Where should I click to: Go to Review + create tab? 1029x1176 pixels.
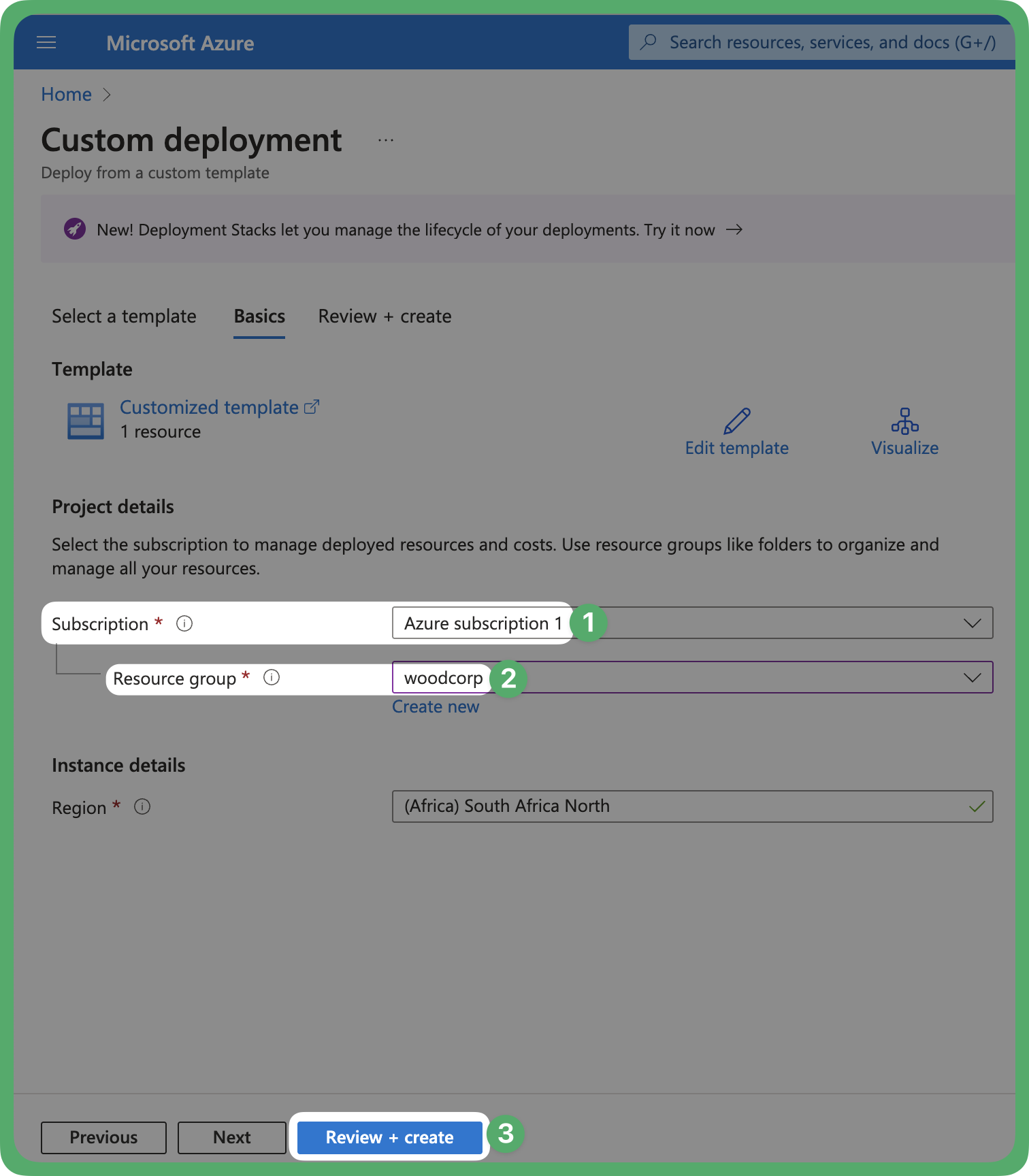click(385, 316)
